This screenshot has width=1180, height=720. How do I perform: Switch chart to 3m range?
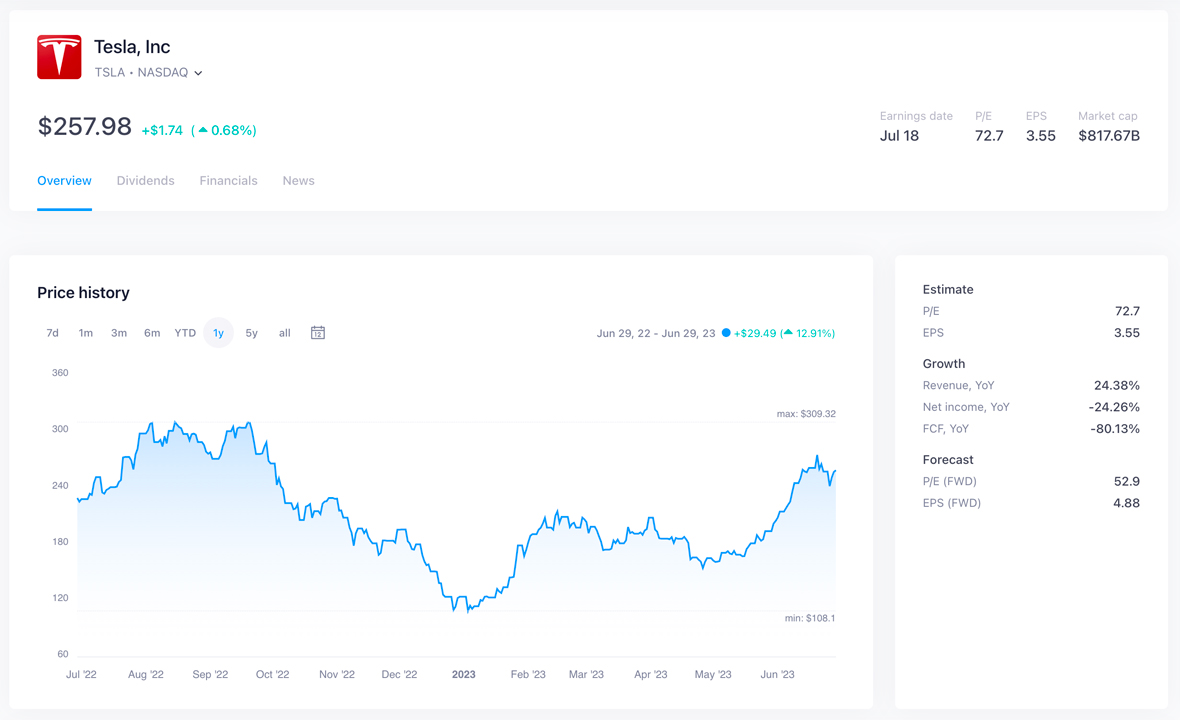pos(119,333)
